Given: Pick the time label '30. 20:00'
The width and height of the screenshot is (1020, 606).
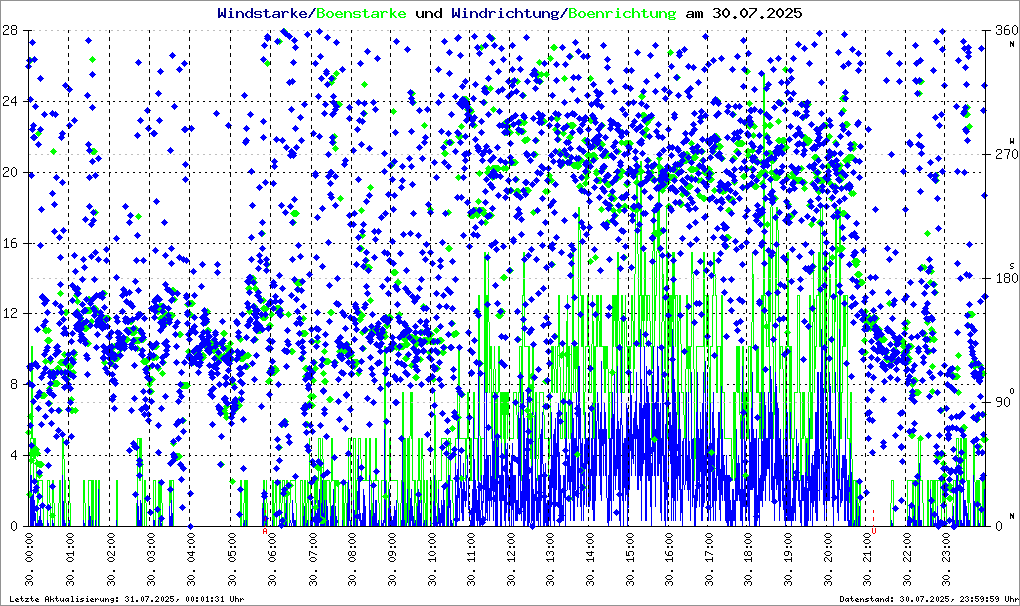Looking at the screenshot, I should 827,559.
